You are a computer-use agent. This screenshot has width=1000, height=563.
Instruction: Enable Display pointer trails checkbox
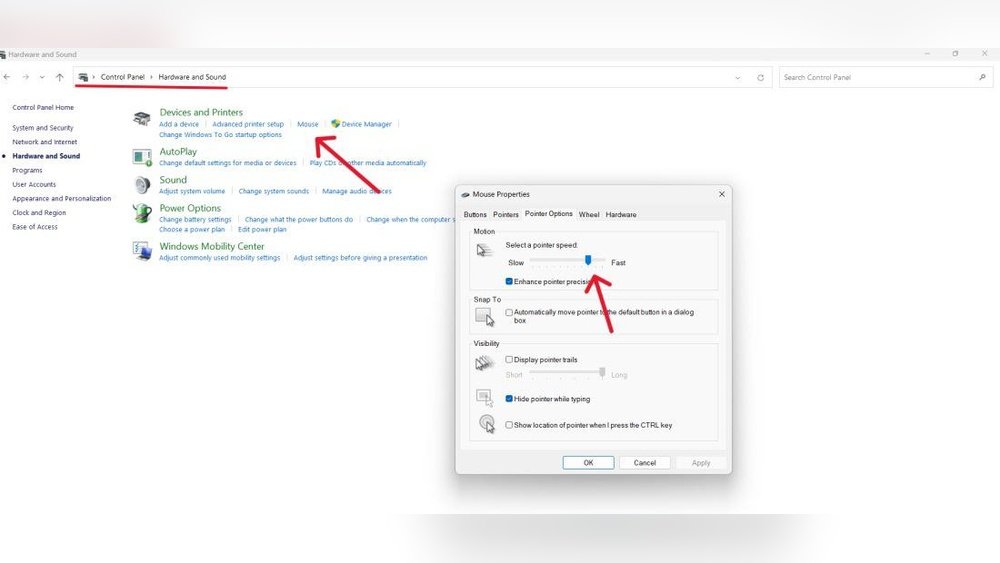[x=510, y=360]
